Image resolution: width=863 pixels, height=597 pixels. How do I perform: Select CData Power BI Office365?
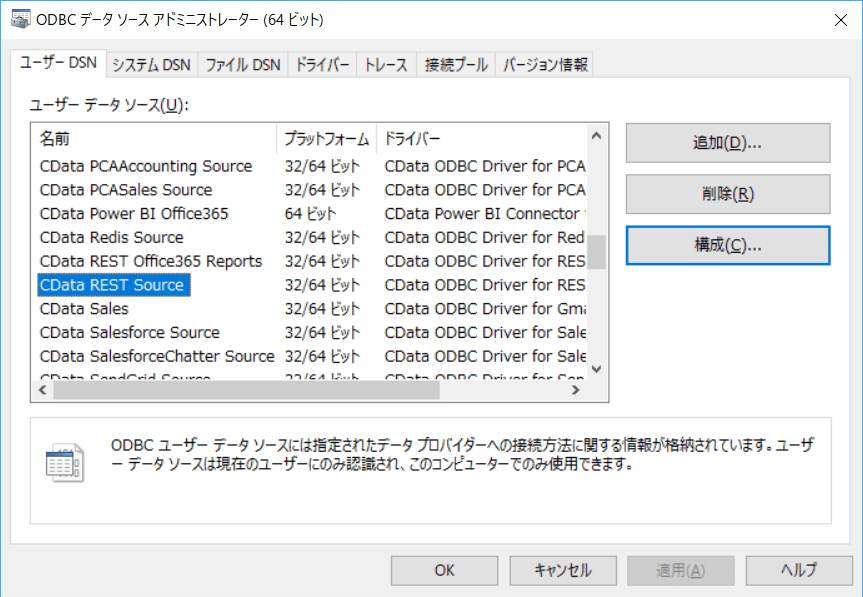[x=134, y=213]
